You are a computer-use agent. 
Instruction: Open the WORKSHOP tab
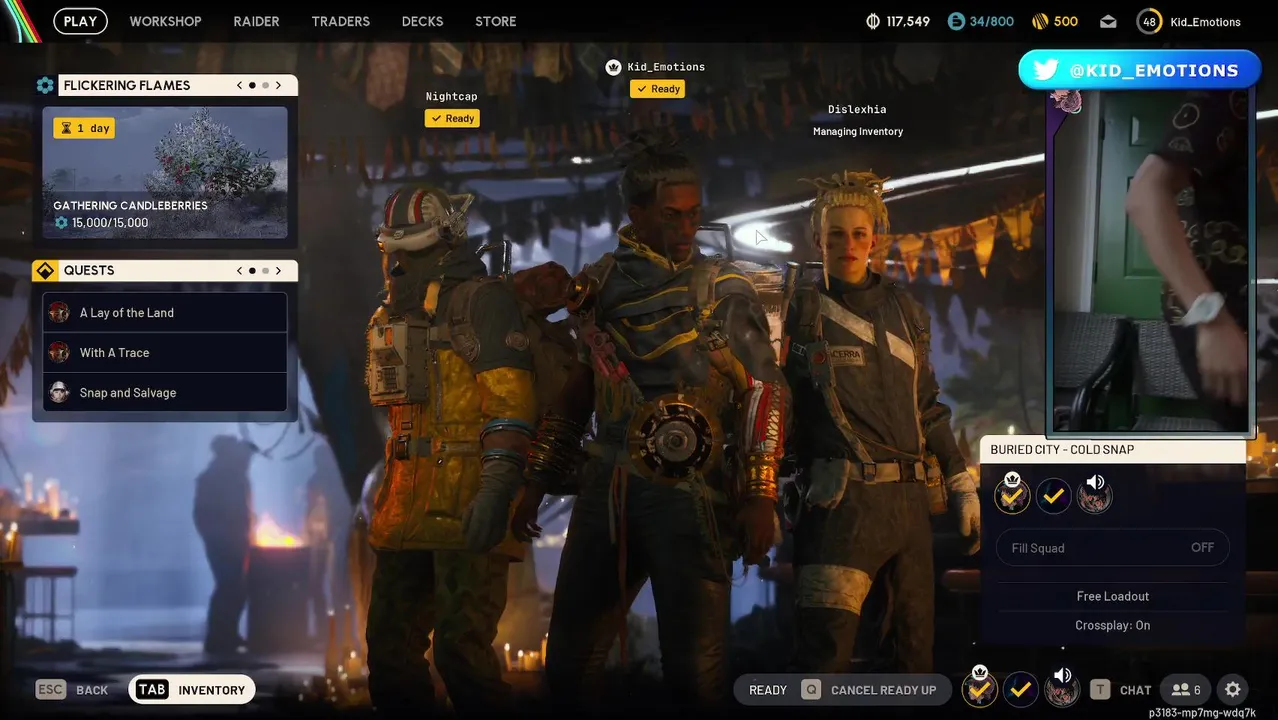tap(165, 21)
